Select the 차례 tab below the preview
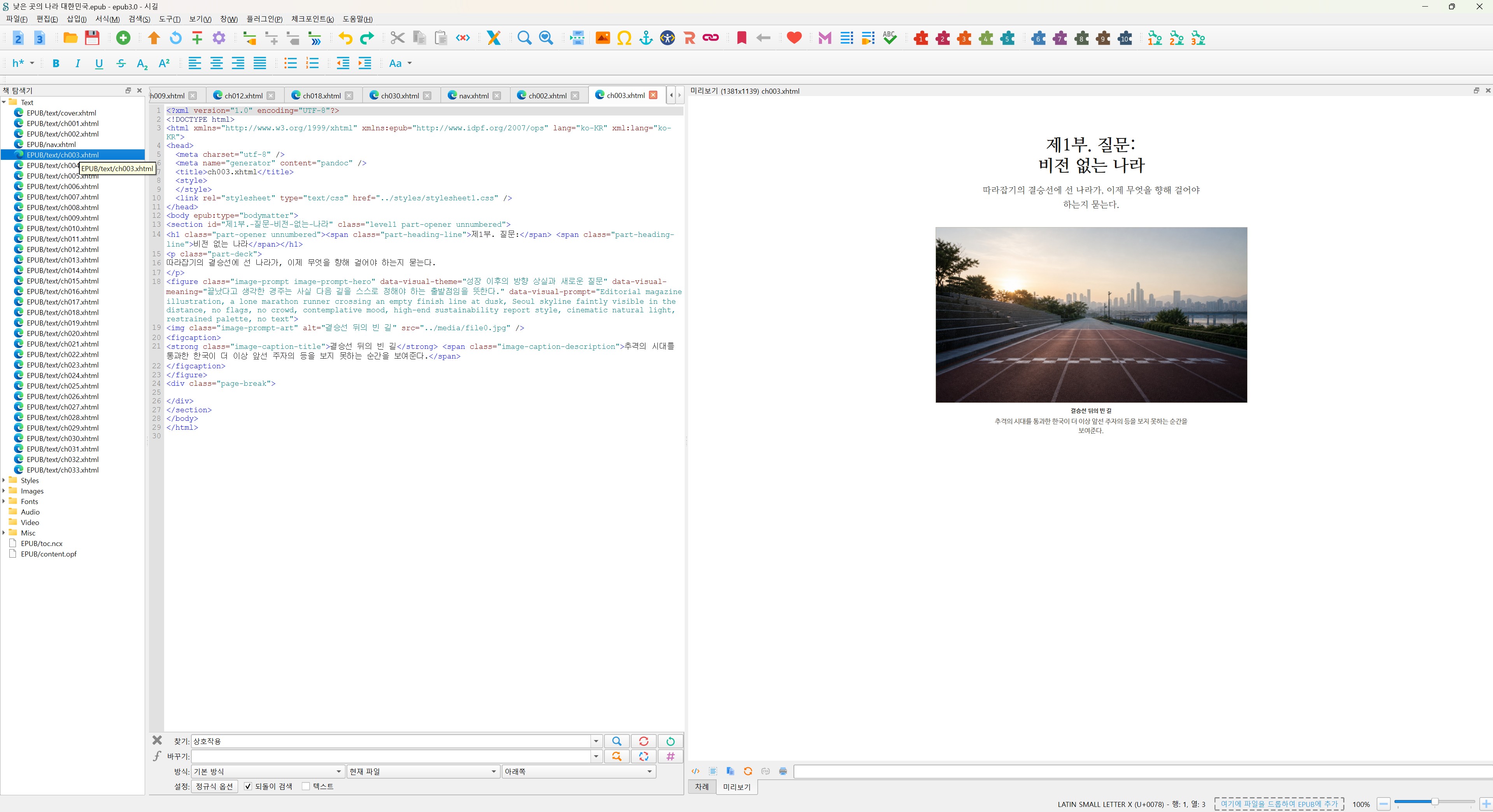1493x812 pixels. point(702,786)
